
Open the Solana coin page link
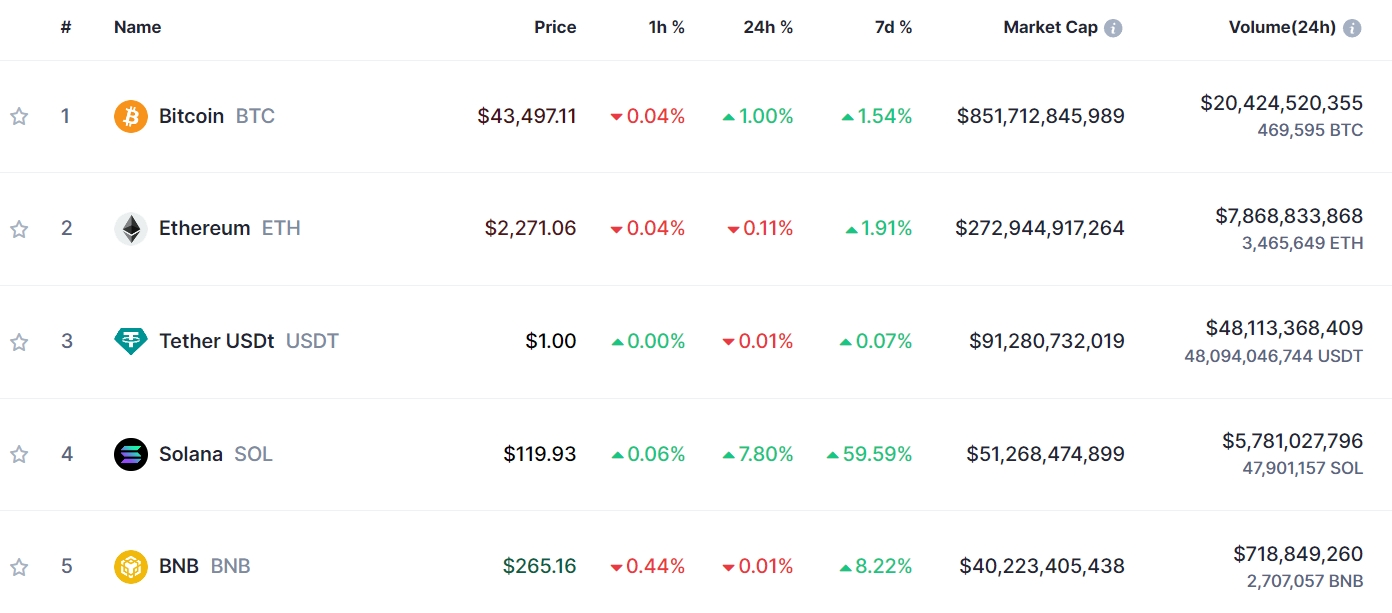pyautogui.click(x=191, y=454)
